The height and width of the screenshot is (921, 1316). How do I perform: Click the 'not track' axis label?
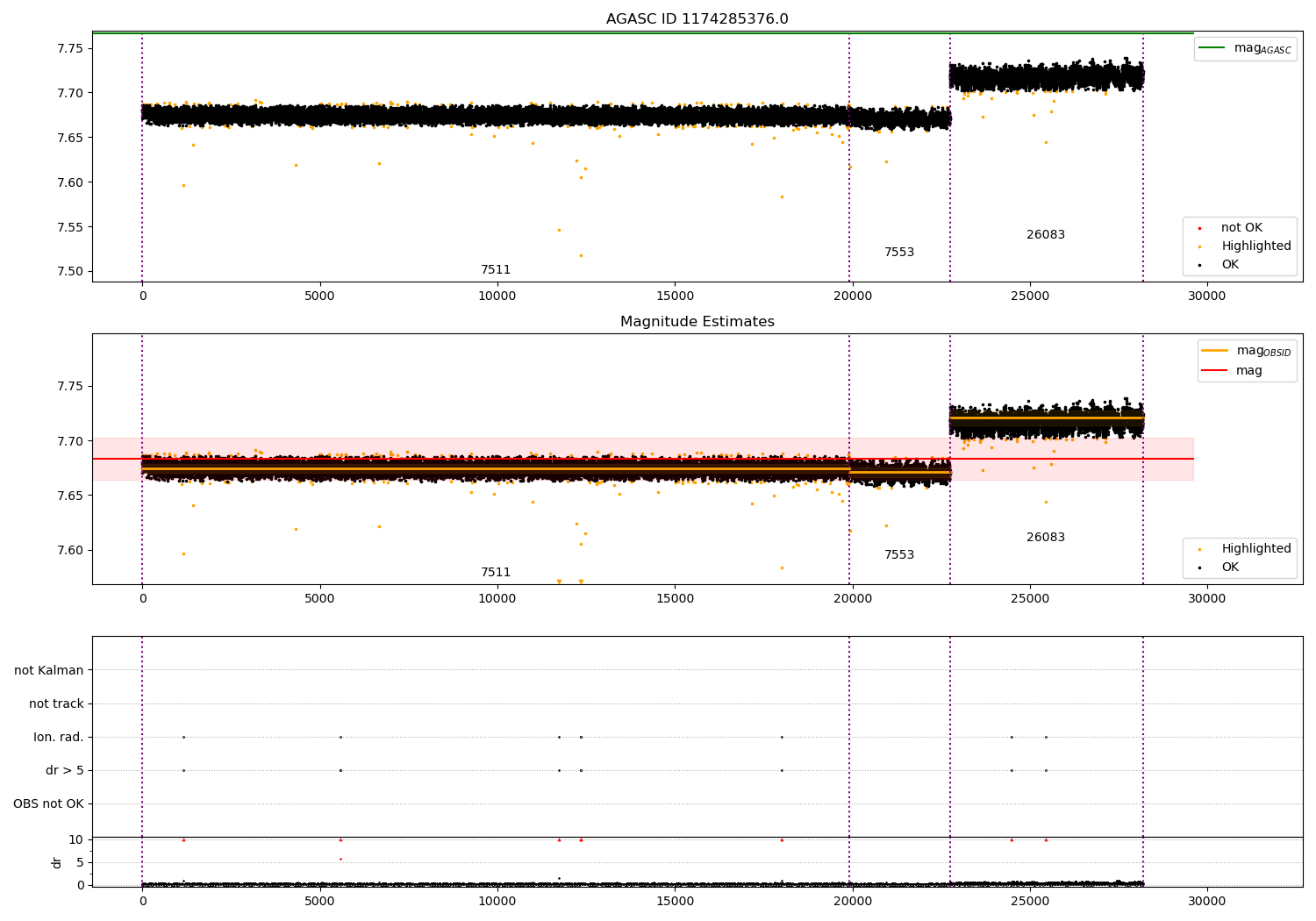(x=56, y=704)
